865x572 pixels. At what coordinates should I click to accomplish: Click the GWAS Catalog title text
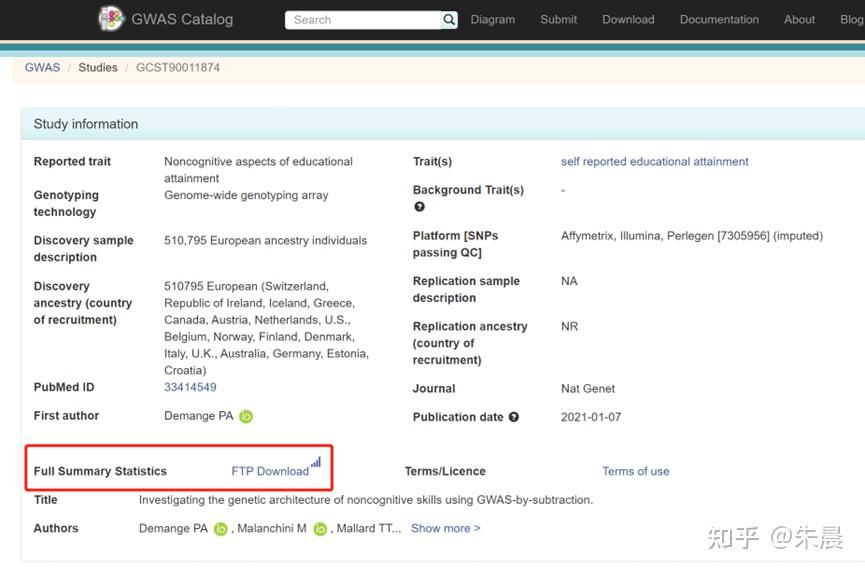(182, 19)
